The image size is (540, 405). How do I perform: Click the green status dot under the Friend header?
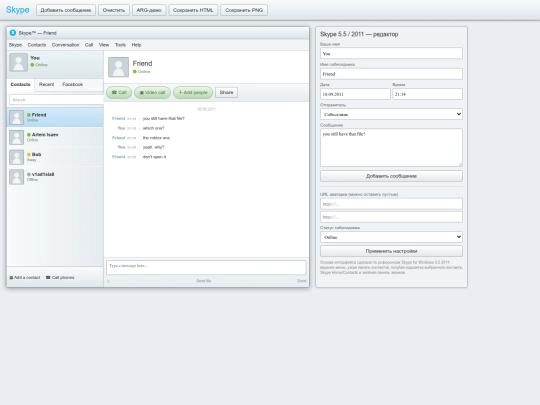(135, 72)
